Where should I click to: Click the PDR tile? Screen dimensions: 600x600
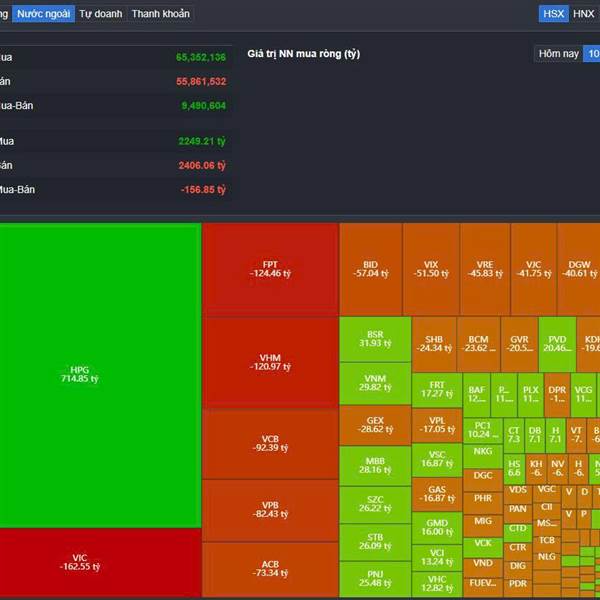point(518,588)
